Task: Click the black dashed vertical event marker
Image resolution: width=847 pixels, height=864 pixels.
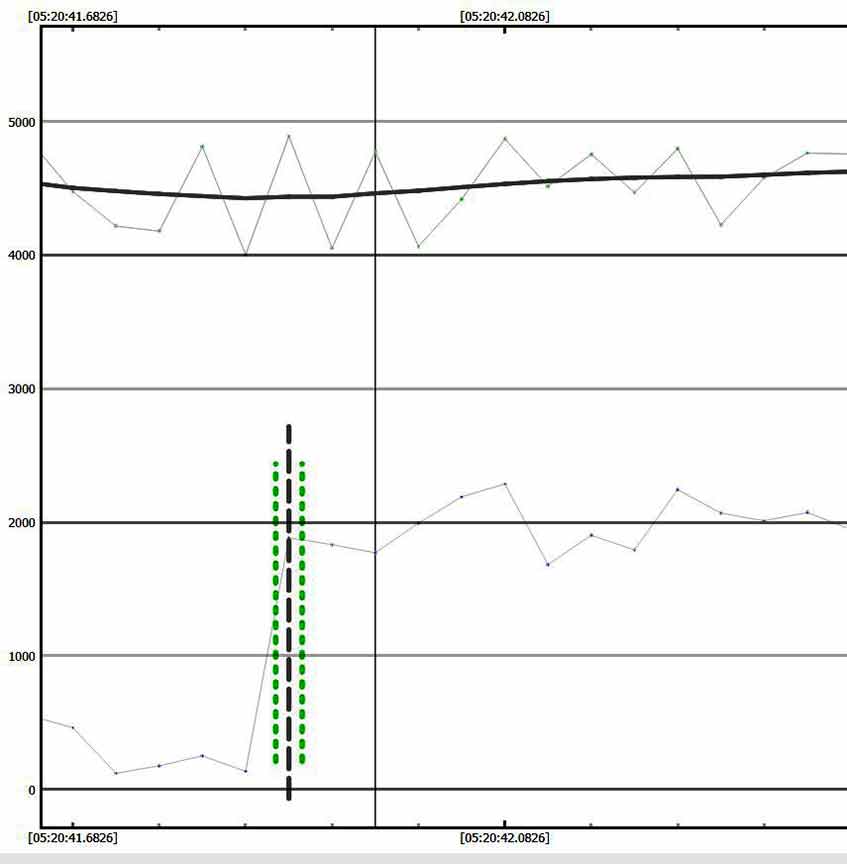Action: [289, 612]
